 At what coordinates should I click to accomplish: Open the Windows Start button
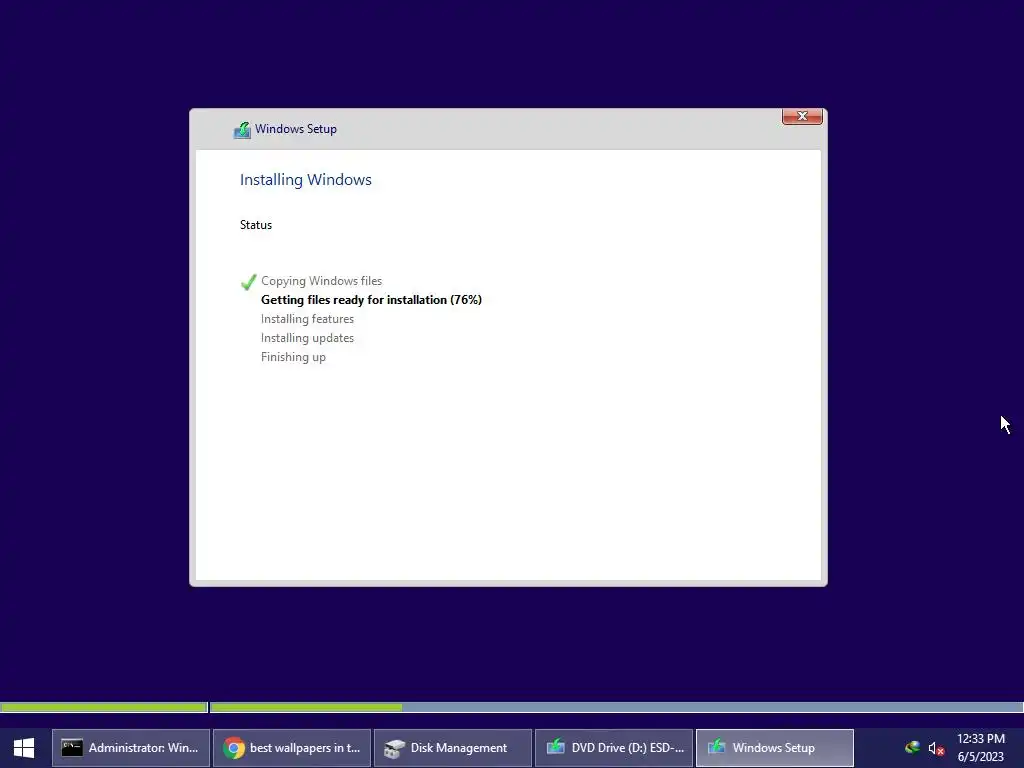point(24,748)
